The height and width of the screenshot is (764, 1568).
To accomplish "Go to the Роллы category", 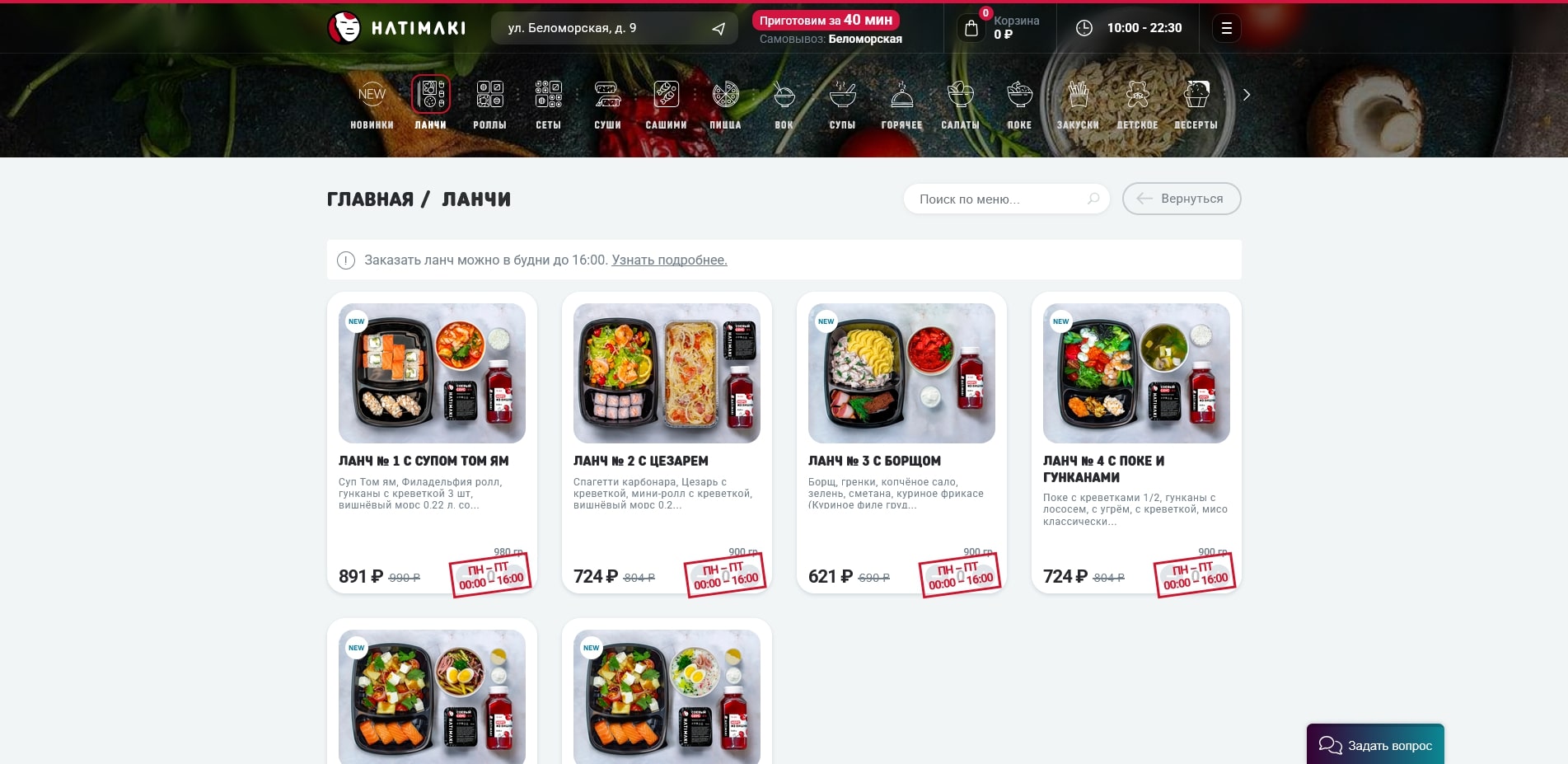I will tap(489, 105).
